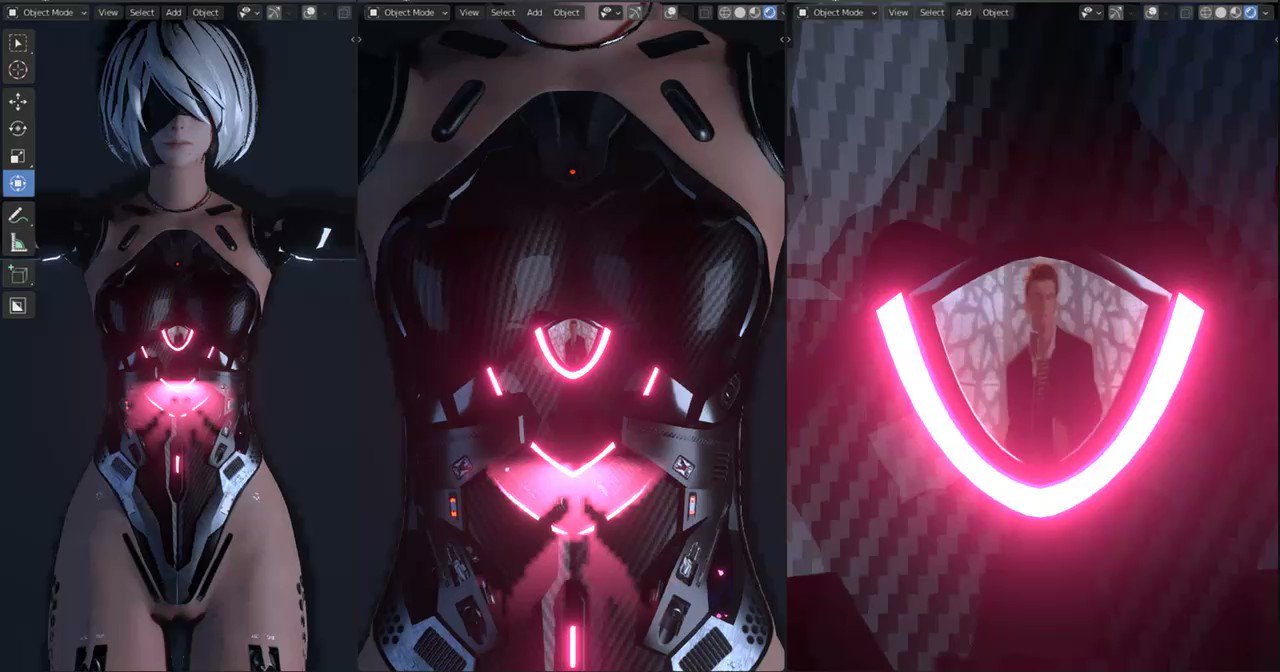Select the 3D Cursor tool
1280x672 pixels.
click(18, 70)
